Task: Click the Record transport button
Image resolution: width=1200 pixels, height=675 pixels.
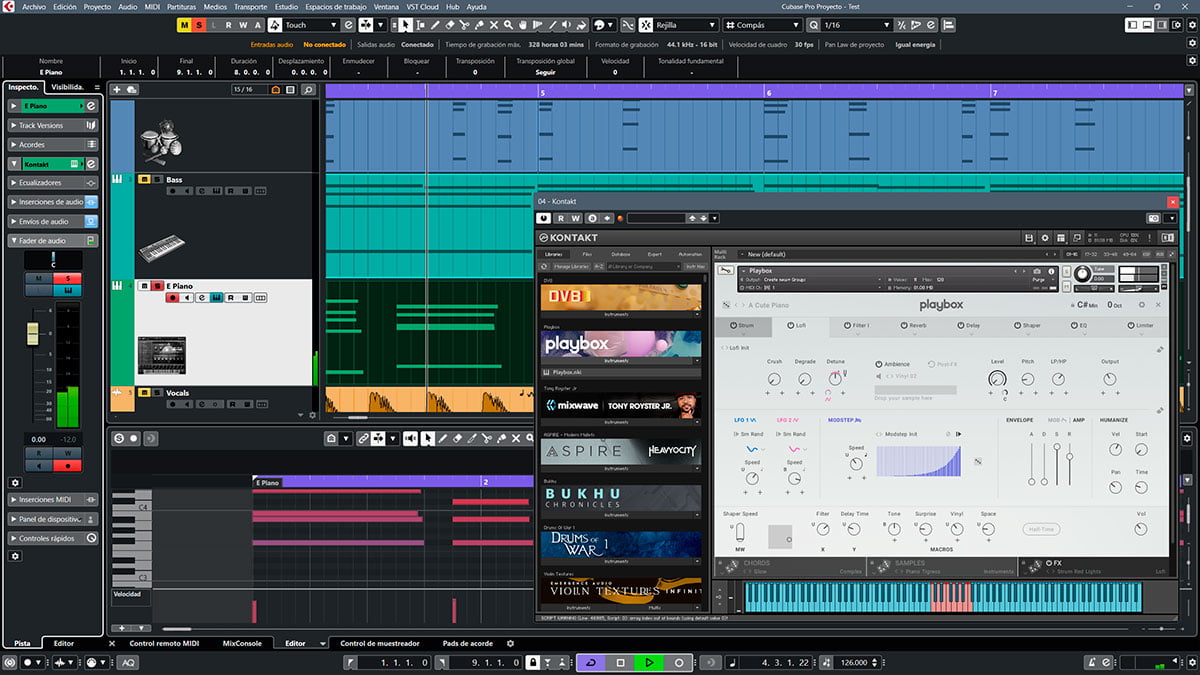Action: (x=678, y=662)
